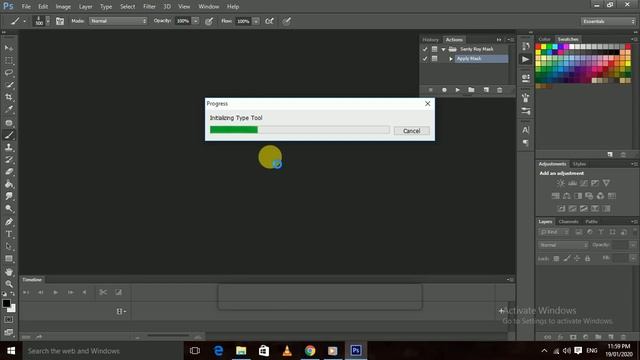This screenshot has width=640, height=360.
Task: Click the Begin Recording action button
Action: [444, 90]
